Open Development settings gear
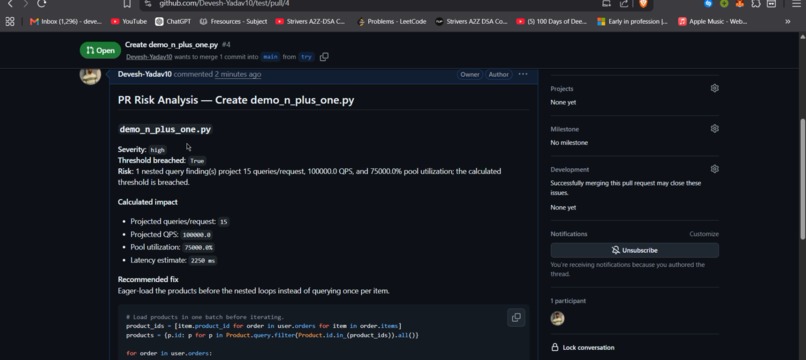Image resolution: width=806 pixels, height=360 pixels. click(715, 169)
